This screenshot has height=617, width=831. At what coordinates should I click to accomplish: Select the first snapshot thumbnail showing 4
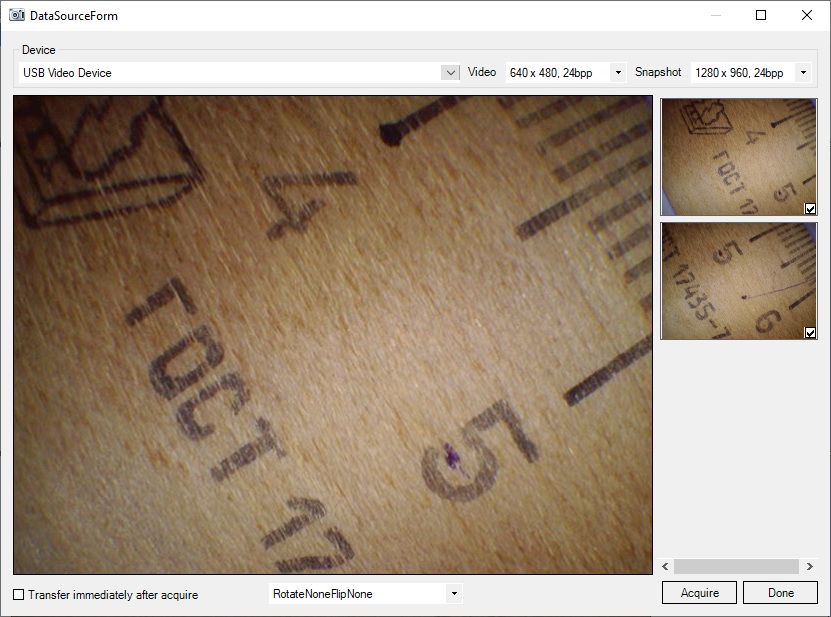click(x=739, y=157)
